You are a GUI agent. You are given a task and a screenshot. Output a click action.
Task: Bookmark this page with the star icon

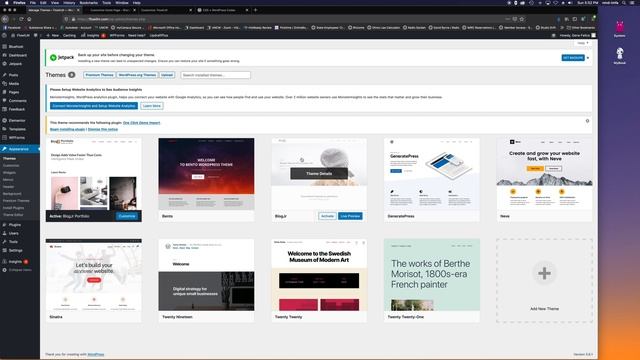pos(522,19)
